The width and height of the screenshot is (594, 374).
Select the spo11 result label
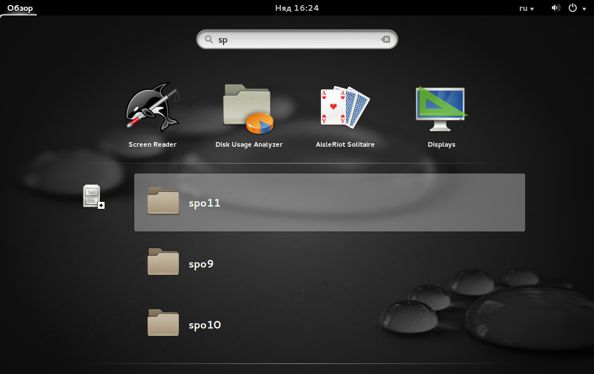204,203
